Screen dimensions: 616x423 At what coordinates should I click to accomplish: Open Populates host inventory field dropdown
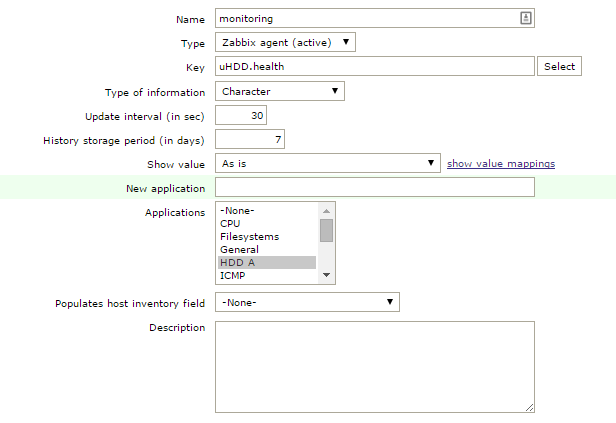[307, 302]
